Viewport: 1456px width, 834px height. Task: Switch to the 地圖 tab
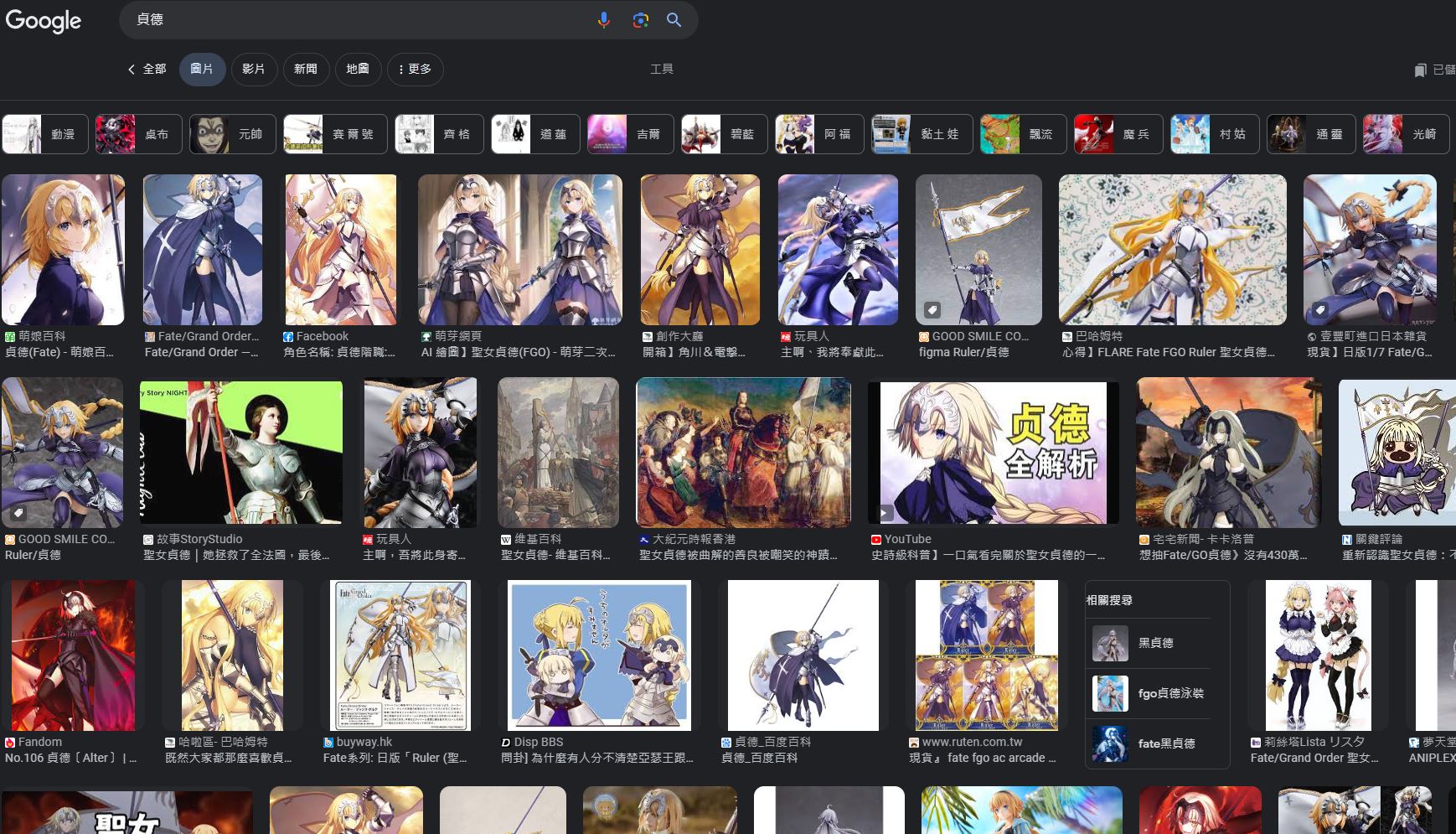358,69
